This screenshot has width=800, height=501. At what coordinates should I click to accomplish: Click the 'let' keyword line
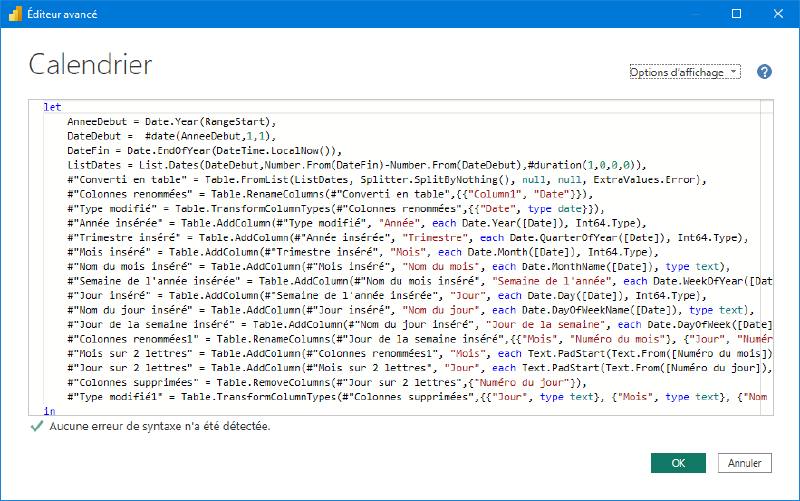click(52, 107)
